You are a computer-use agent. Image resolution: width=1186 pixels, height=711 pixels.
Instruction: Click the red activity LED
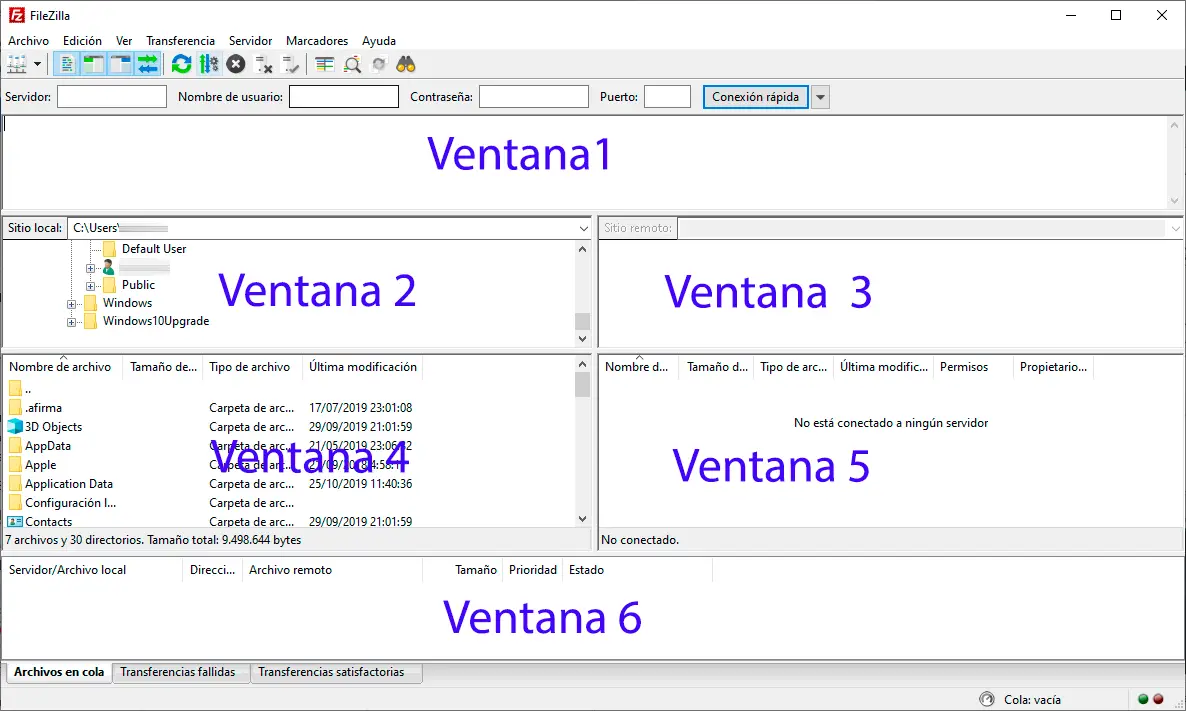(1158, 699)
